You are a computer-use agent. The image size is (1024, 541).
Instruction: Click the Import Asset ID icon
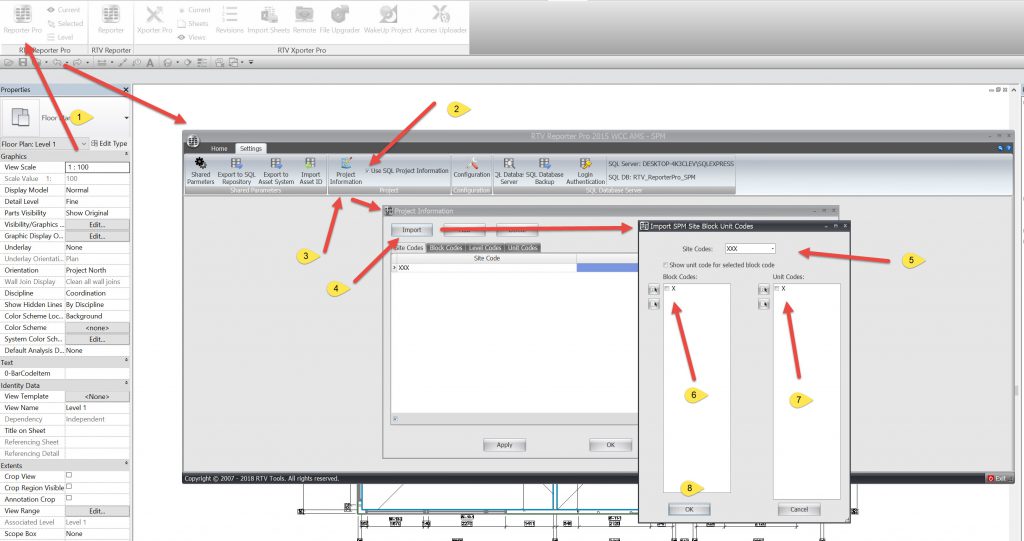tap(311, 164)
